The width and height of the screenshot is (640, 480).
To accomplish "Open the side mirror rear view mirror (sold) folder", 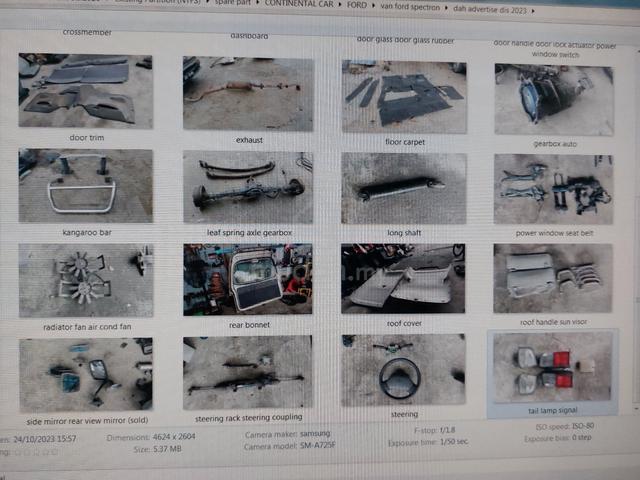I will (86, 374).
